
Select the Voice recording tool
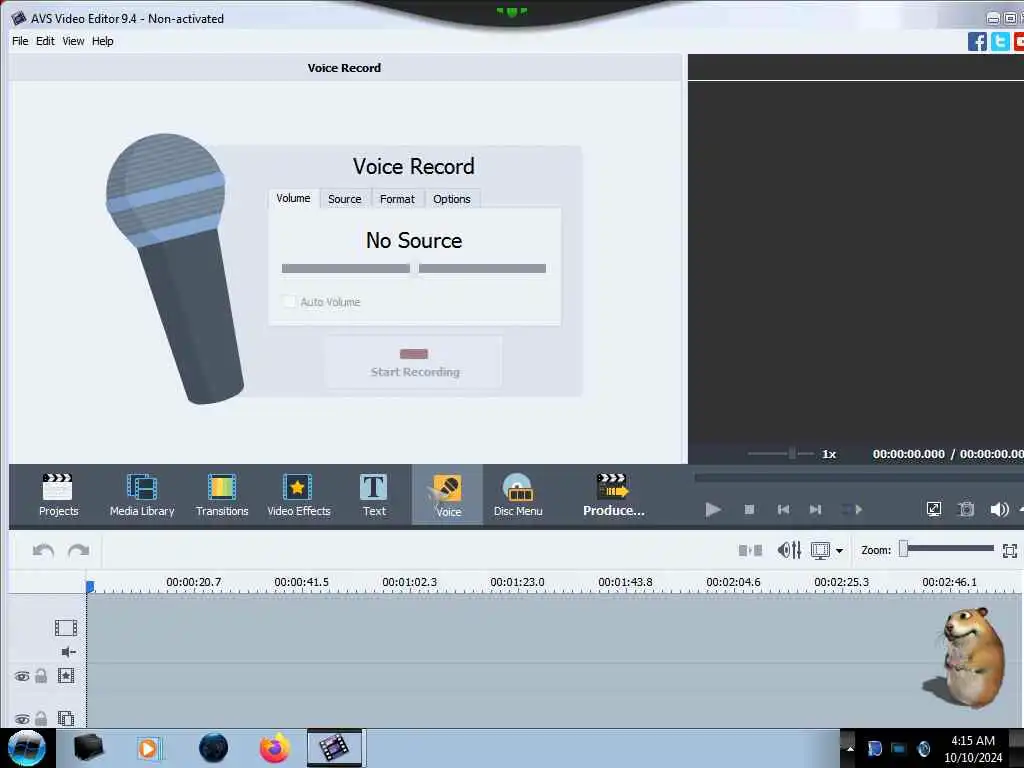pos(447,495)
